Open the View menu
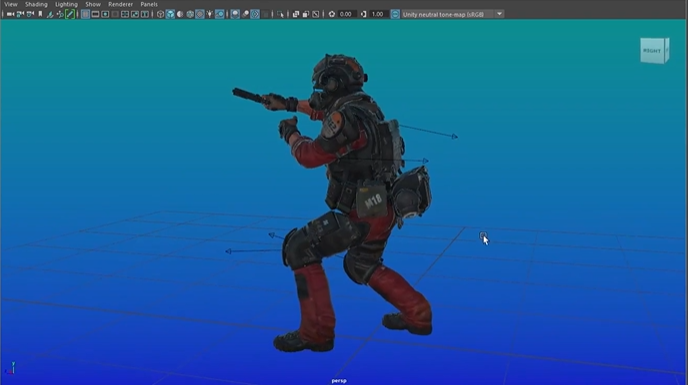 click(11, 4)
